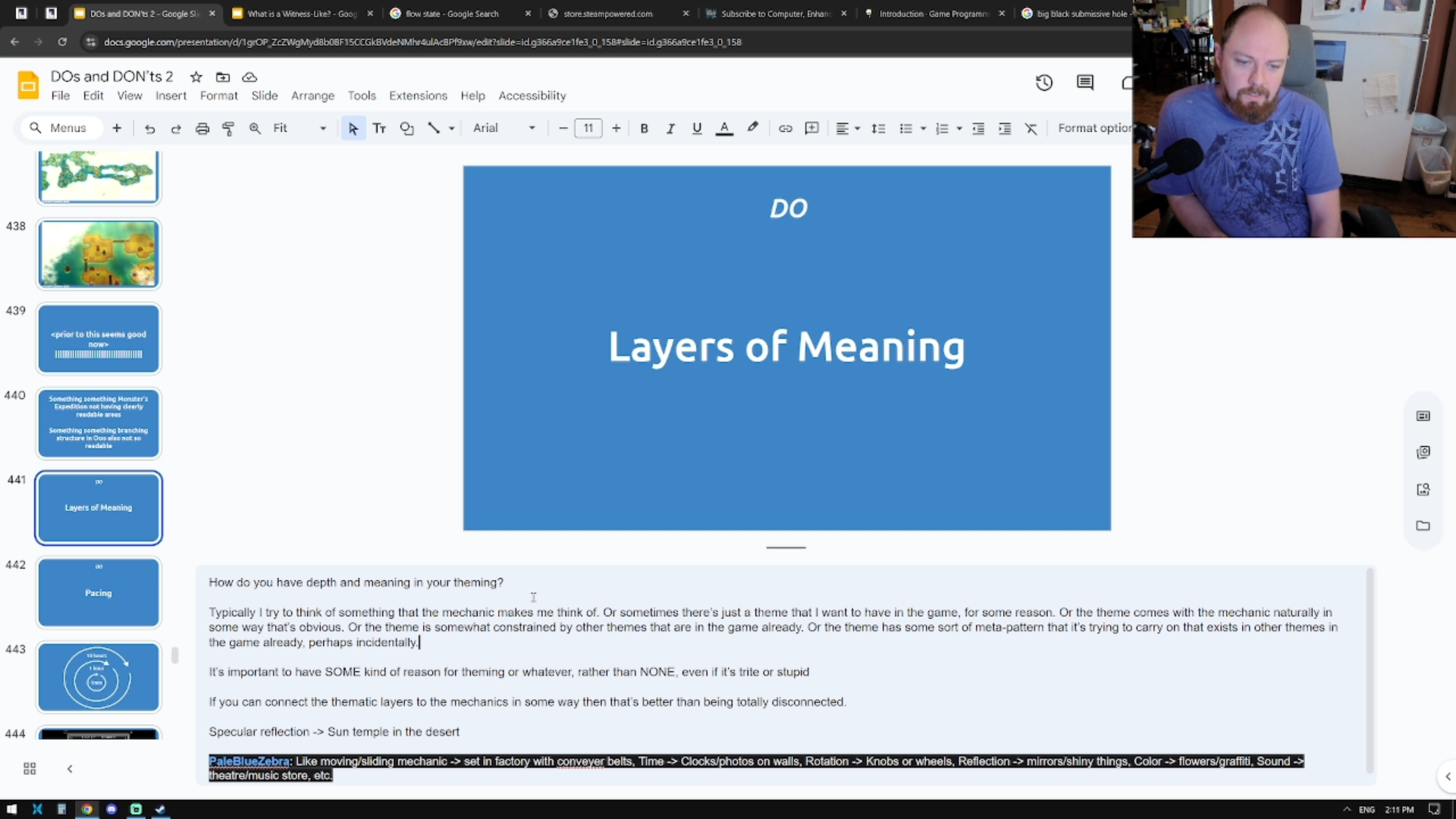Select the Pacing slide thumbnail
Image resolution: width=1456 pixels, height=819 pixels.
point(99,592)
